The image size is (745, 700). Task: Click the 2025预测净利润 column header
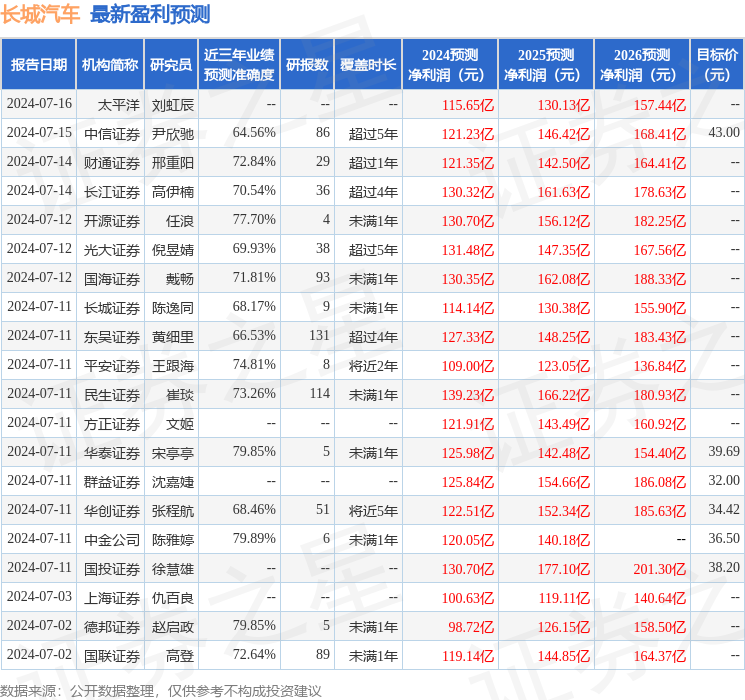[x=546, y=65]
